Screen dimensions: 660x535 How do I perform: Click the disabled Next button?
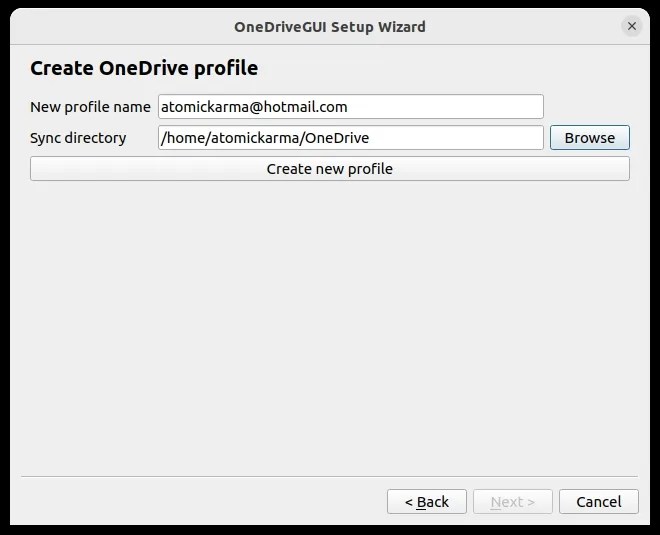tap(513, 502)
